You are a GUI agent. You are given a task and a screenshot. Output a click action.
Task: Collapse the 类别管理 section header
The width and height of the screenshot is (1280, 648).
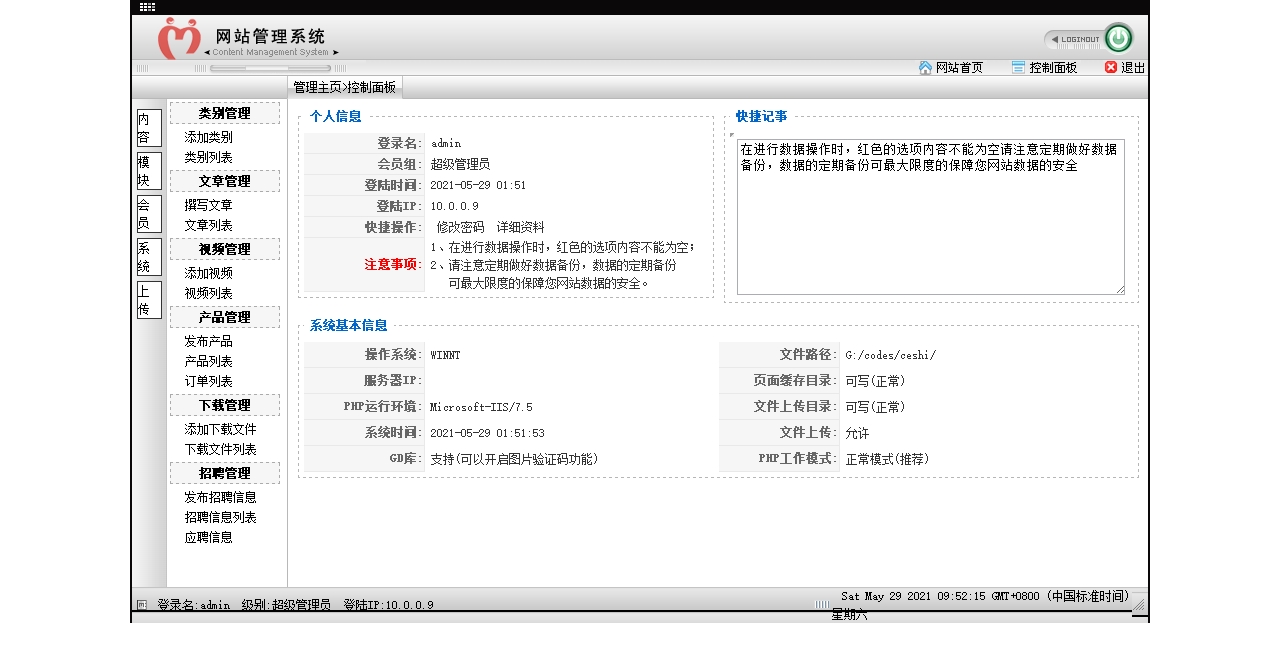(x=225, y=113)
